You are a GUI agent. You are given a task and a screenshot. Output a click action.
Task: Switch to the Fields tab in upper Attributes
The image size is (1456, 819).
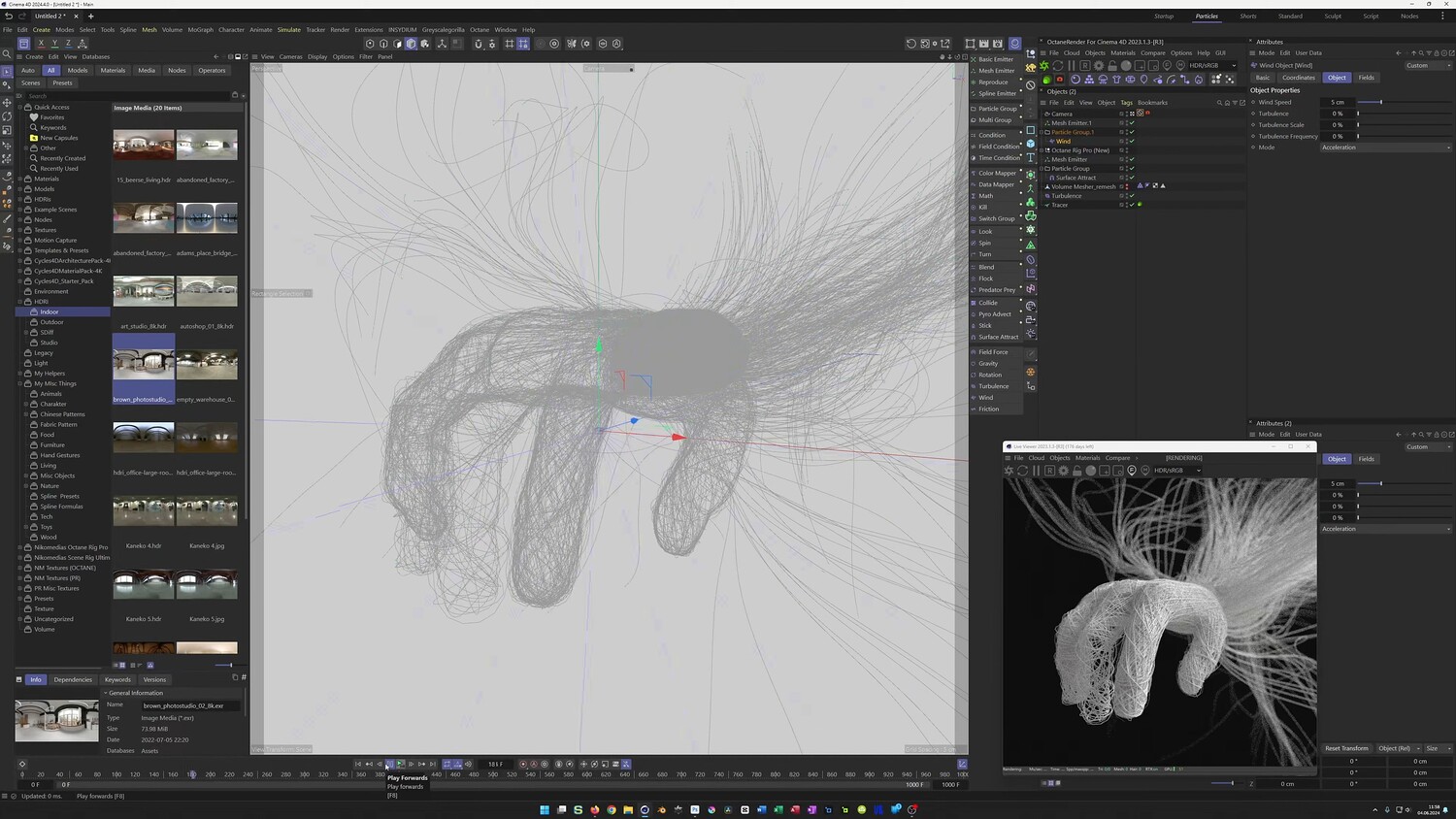point(1367,78)
